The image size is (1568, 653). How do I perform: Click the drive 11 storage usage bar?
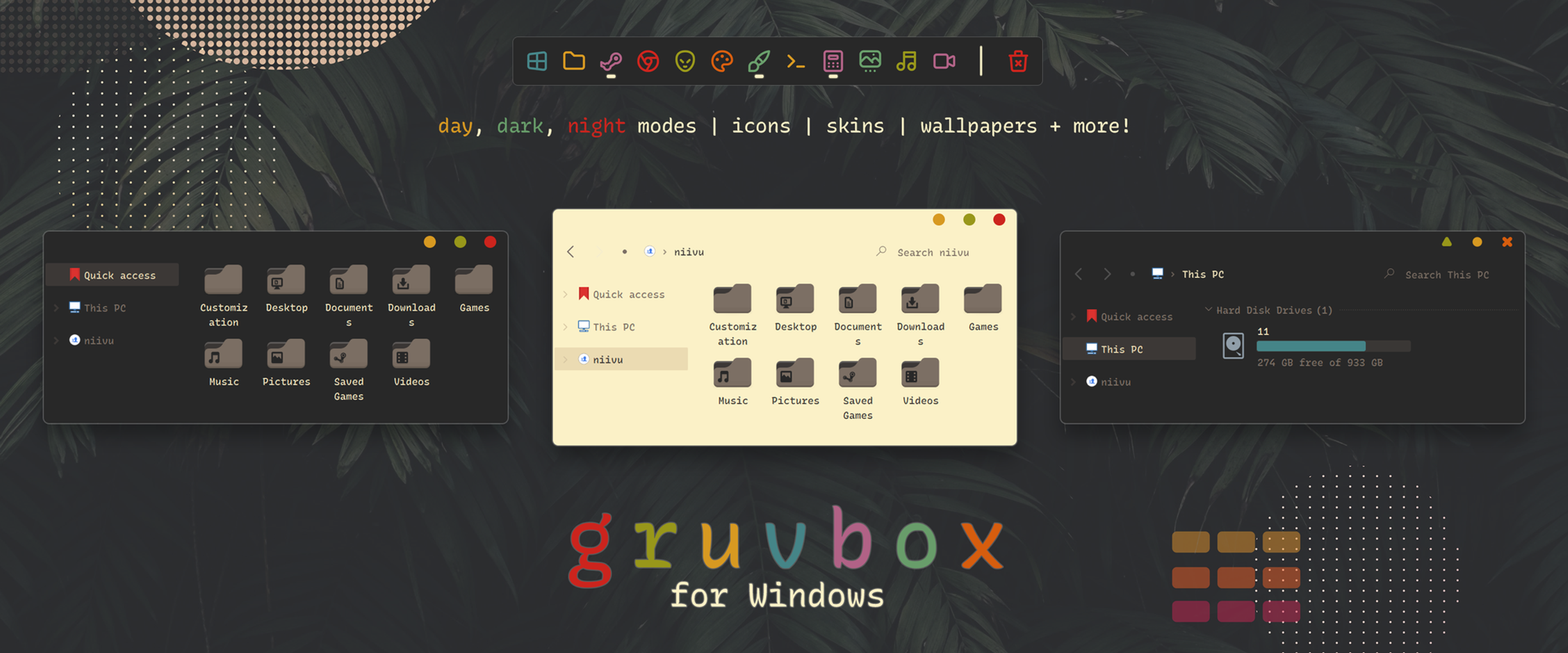click(x=1333, y=346)
